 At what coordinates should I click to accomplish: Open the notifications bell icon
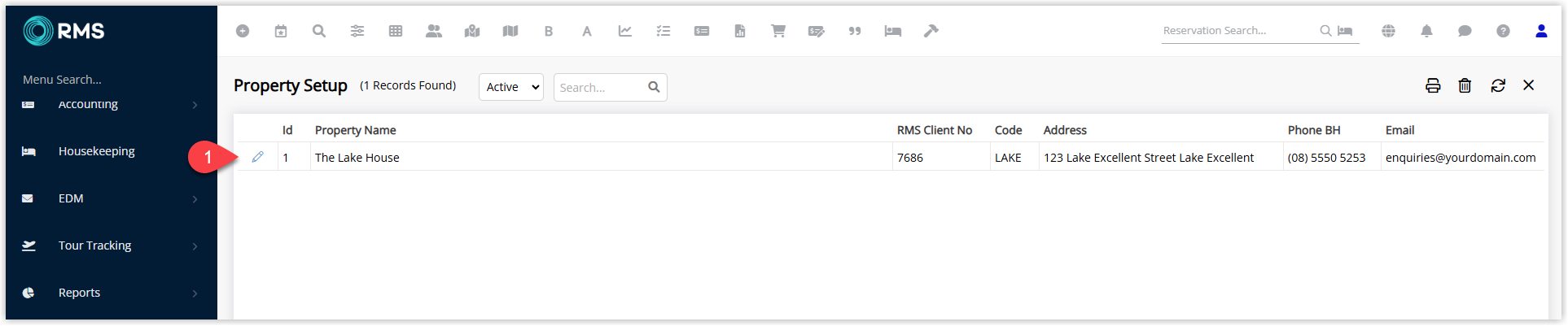click(x=1426, y=31)
